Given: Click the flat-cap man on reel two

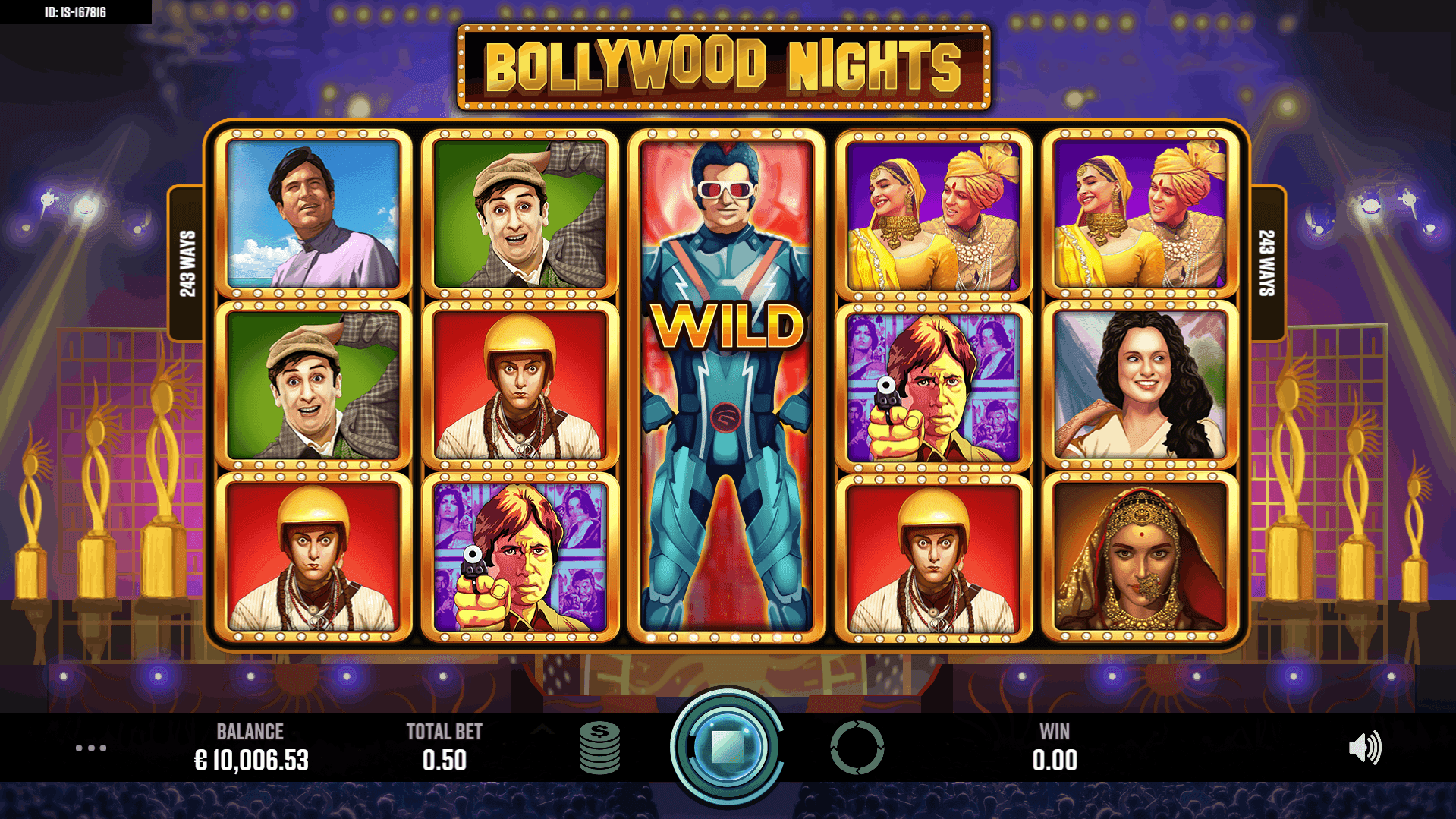Looking at the screenshot, I should [520, 213].
